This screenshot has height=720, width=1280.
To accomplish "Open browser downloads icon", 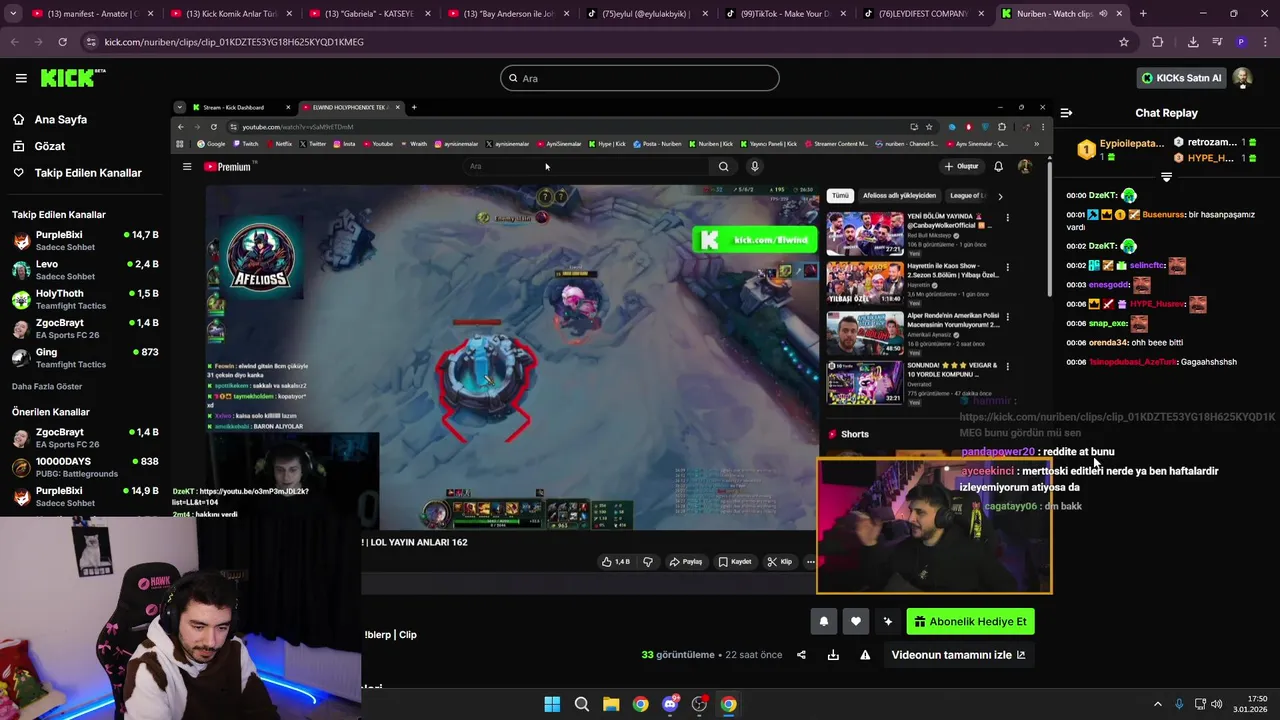I will click(x=1193, y=42).
